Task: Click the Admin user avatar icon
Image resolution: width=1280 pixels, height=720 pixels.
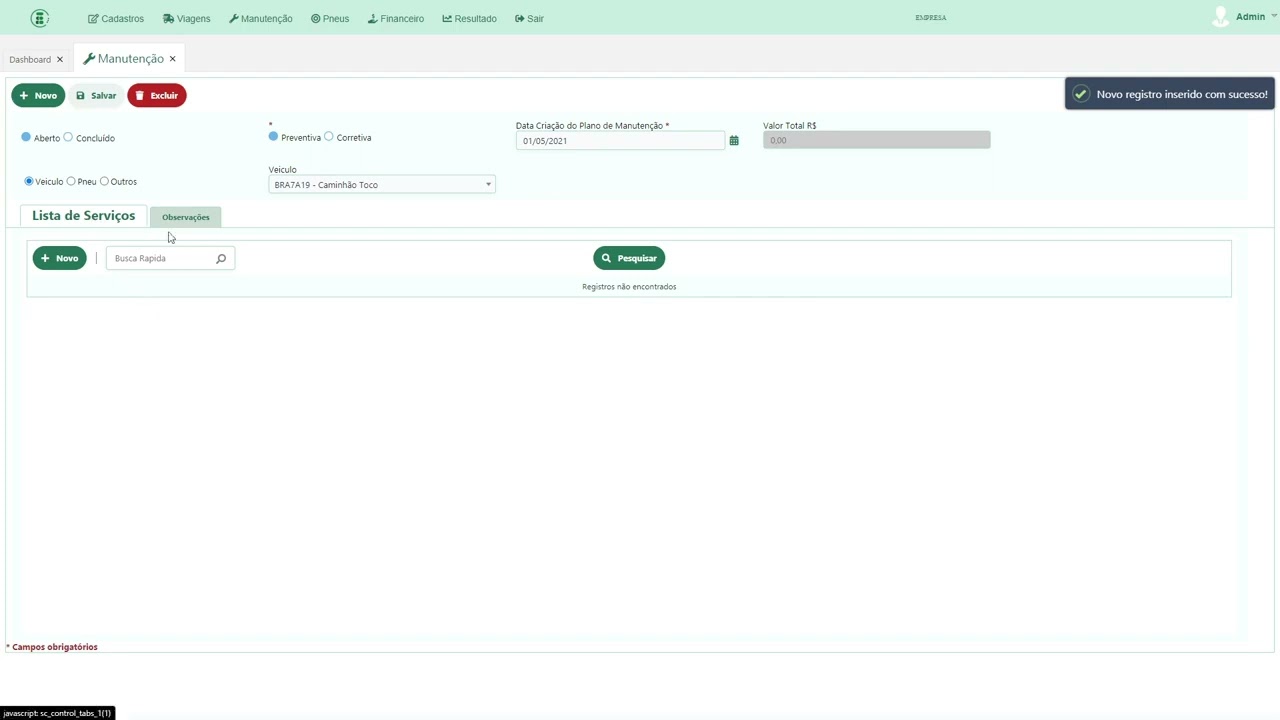Action: point(1220,17)
